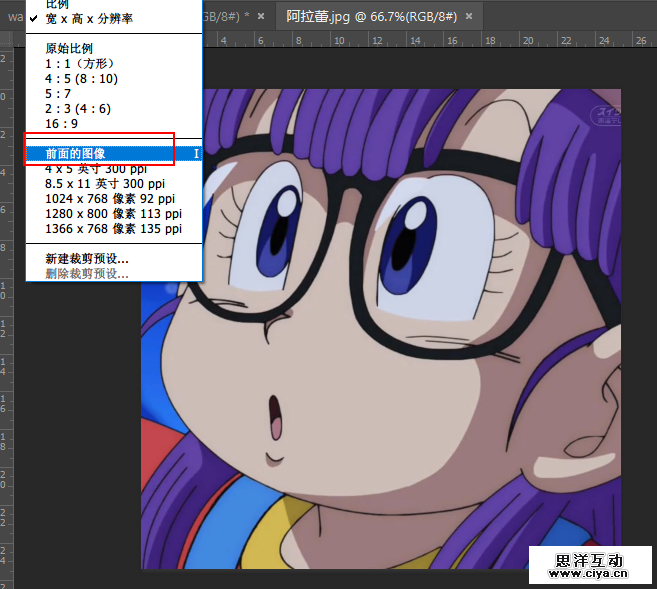Click the greyed 删除裁剪预设... entry
This screenshot has height=589, width=657.
87,273
